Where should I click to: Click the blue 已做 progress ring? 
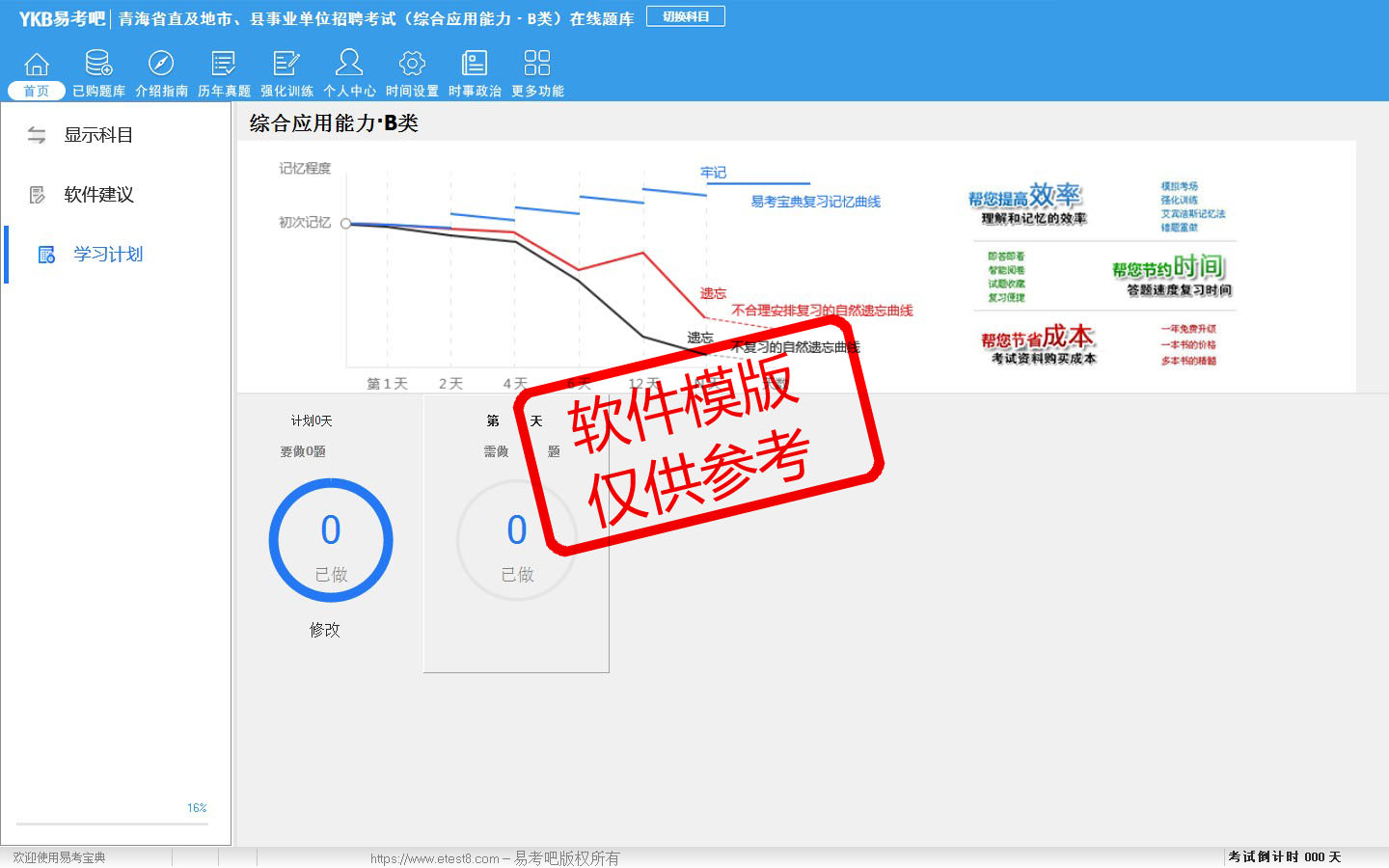pyautogui.click(x=331, y=541)
